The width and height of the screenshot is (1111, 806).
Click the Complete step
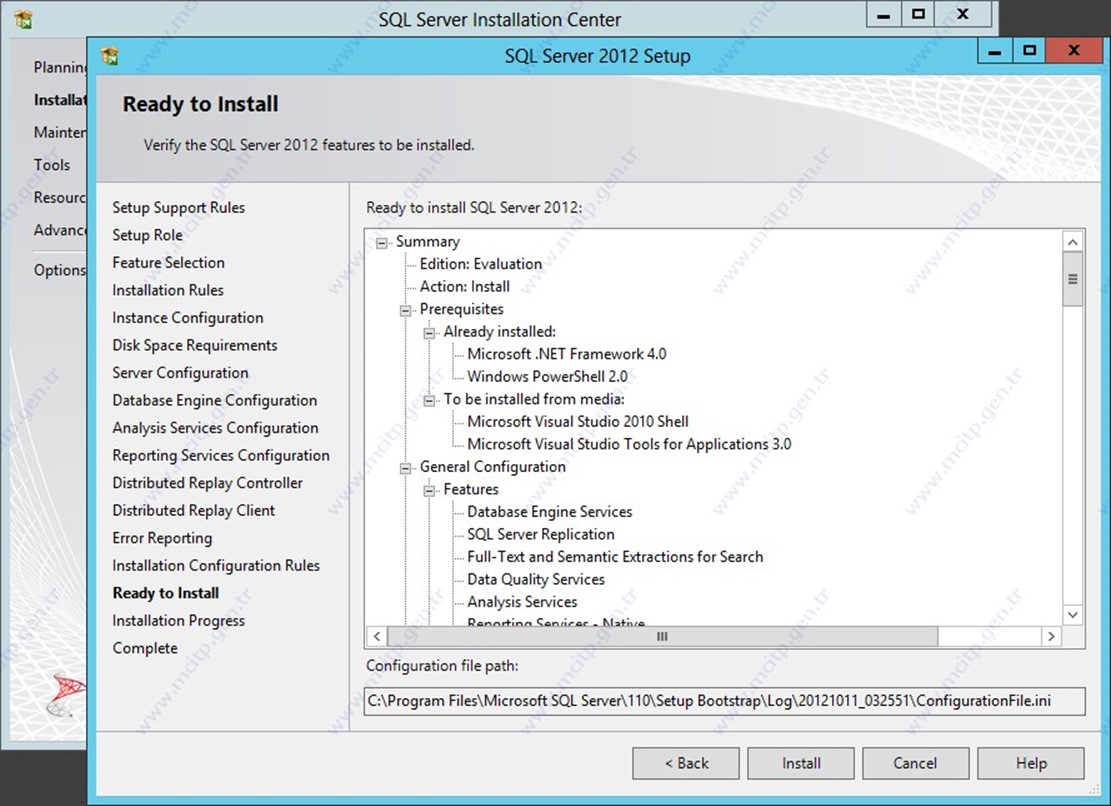point(145,649)
